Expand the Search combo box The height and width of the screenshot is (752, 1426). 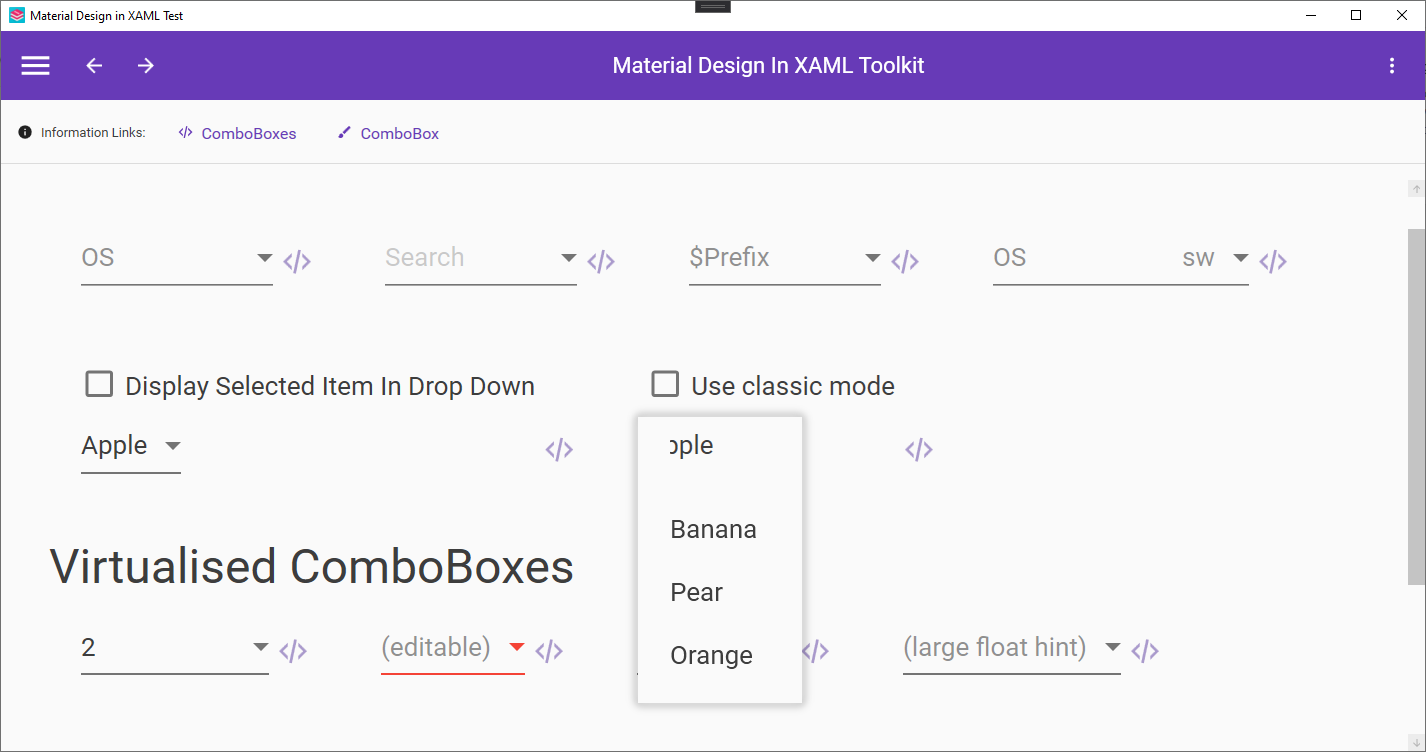click(569, 258)
